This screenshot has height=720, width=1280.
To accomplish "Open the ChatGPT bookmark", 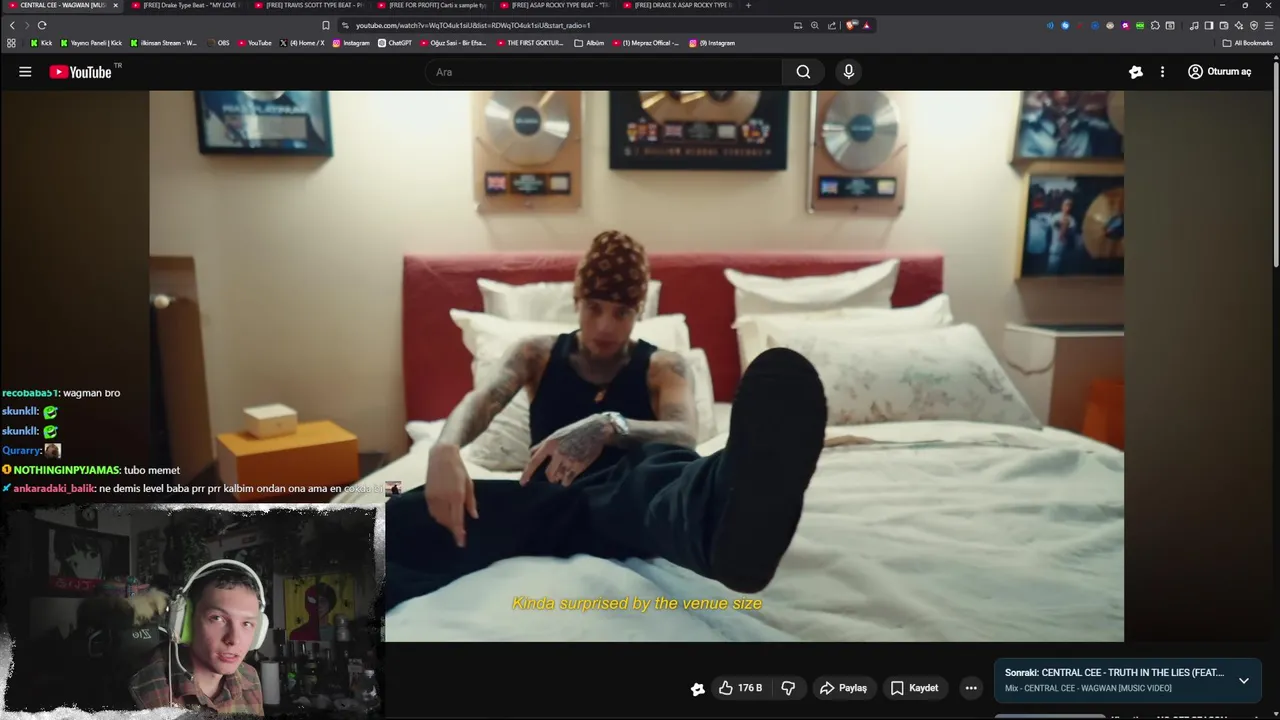I will [x=394, y=43].
